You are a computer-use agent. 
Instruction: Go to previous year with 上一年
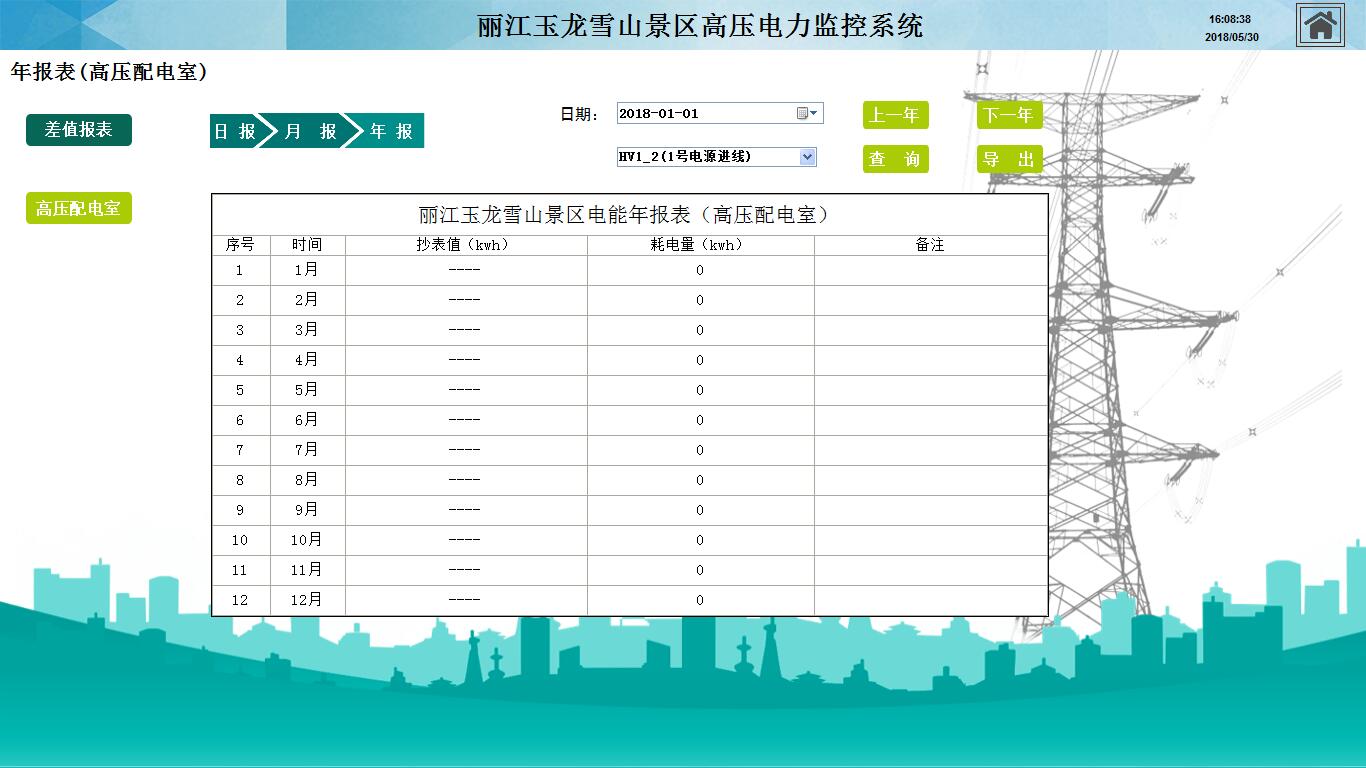[895, 115]
